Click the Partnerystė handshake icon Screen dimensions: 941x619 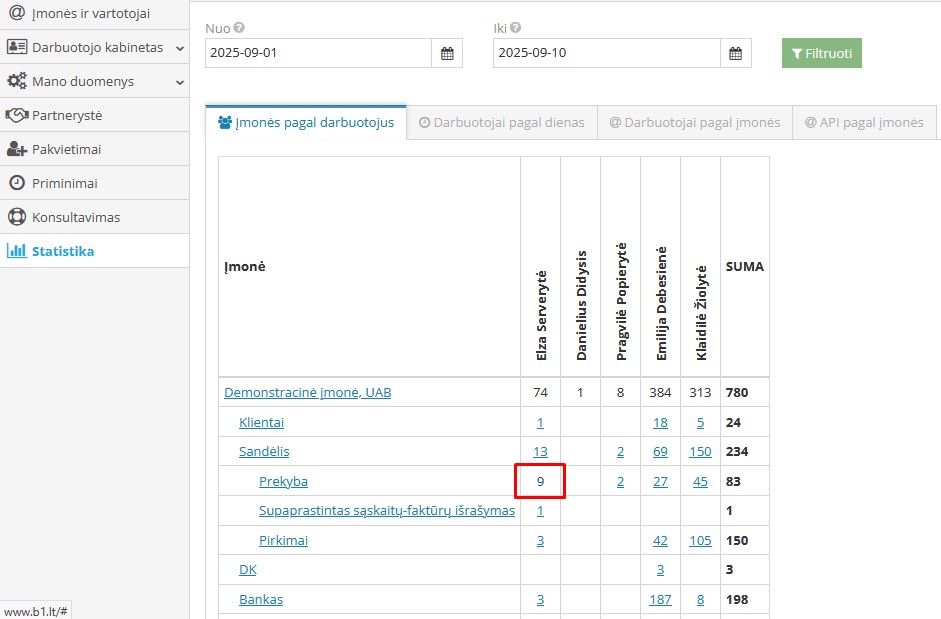pyautogui.click(x=16, y=115)
